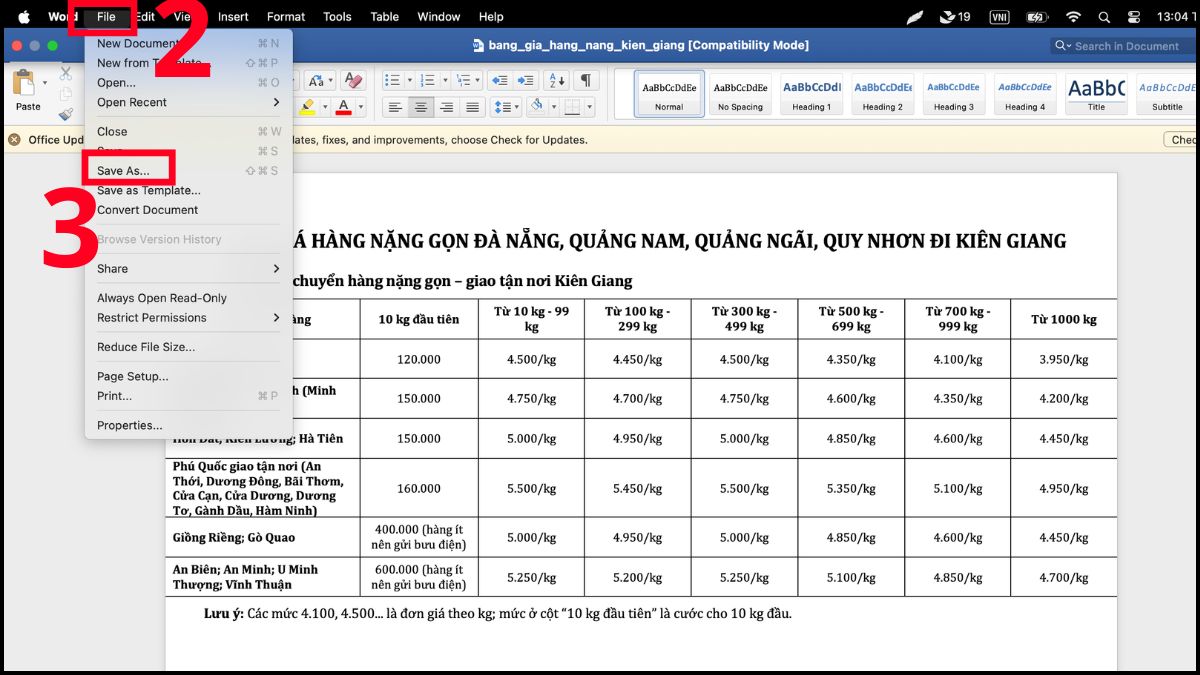This screenshot has height=675, width=1200.
Task: Open the borders dropdown arrow
Action: (x=589, y=107)
